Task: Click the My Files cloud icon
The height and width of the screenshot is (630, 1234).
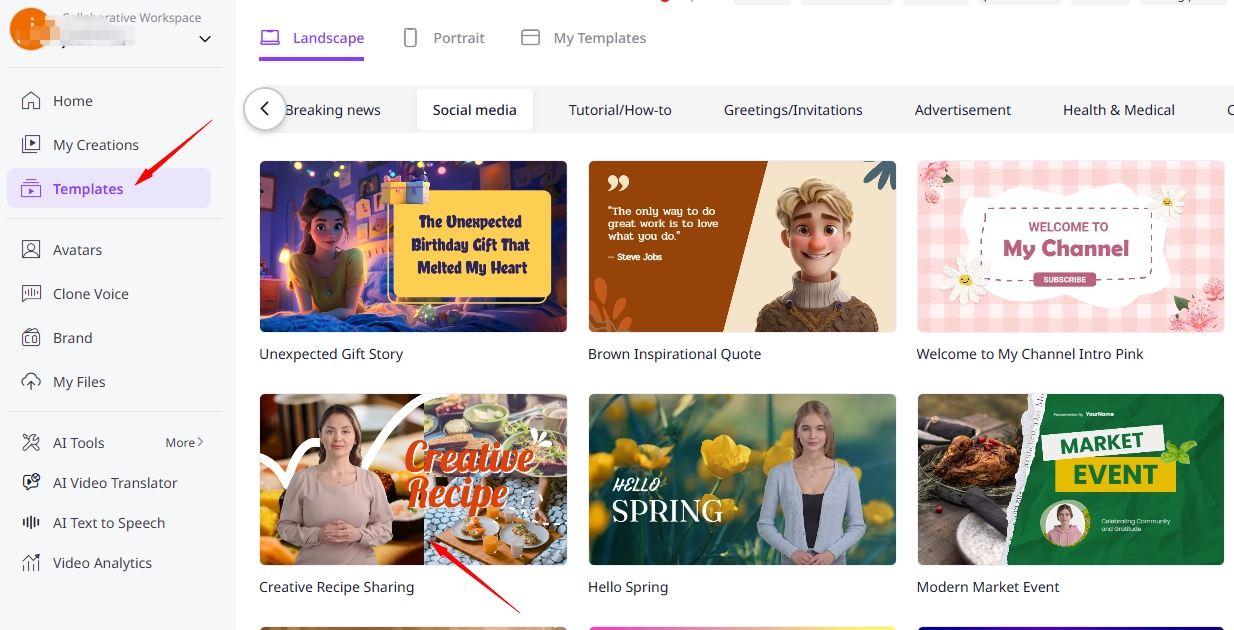Action: click(31, 382)
